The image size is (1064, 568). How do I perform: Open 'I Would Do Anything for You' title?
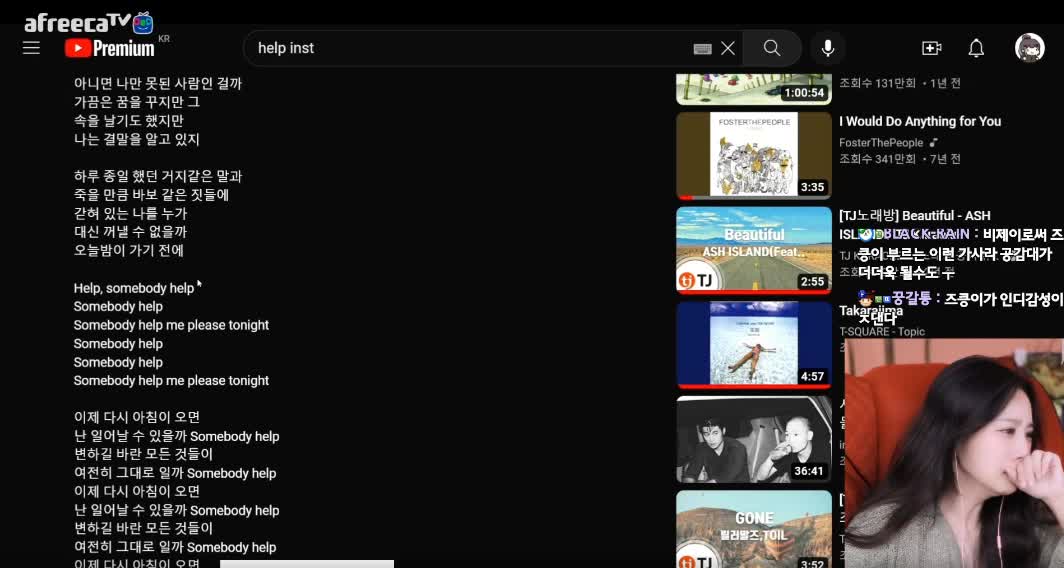919,121
